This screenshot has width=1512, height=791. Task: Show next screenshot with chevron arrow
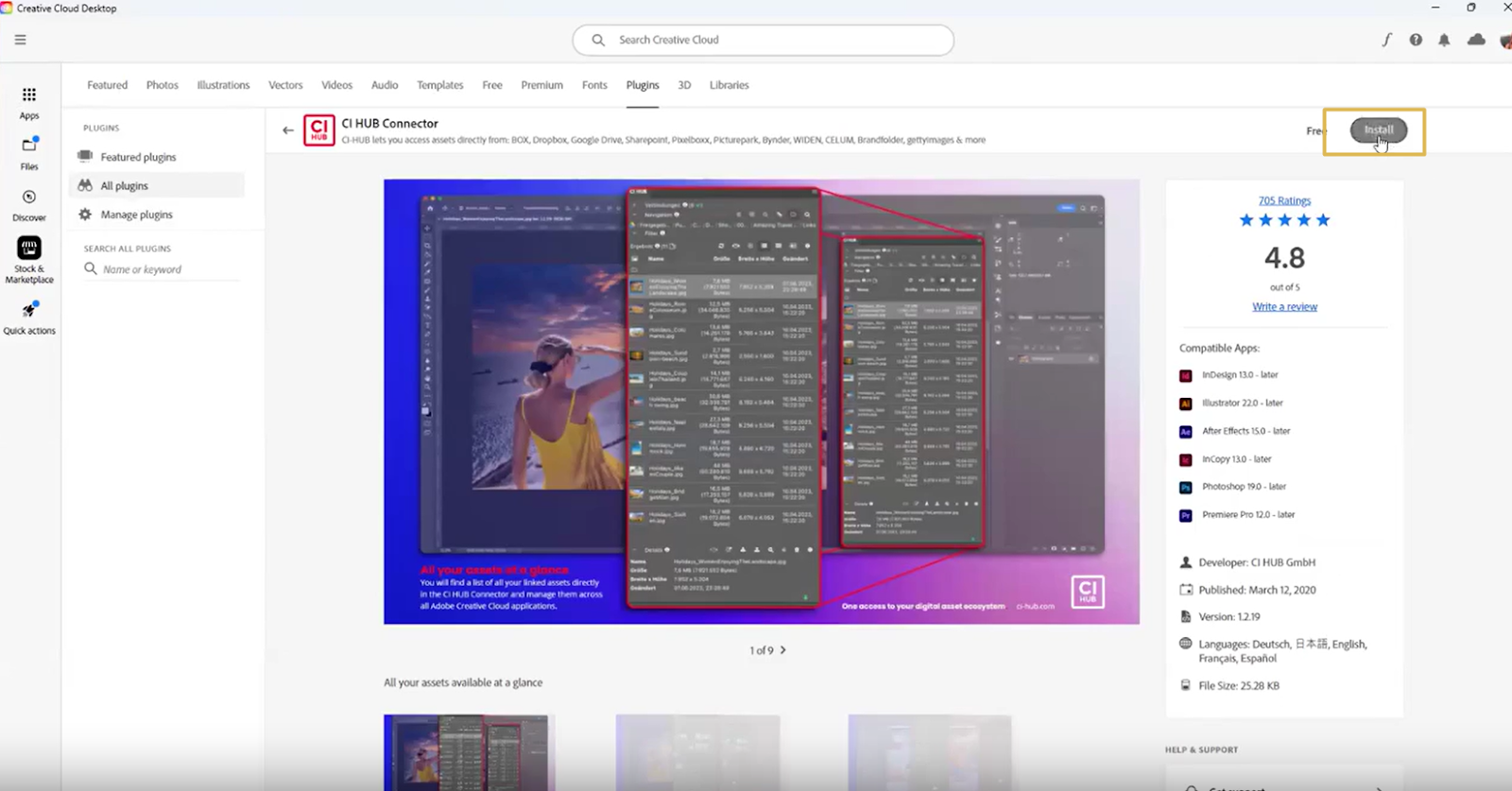tap(783, 650)
